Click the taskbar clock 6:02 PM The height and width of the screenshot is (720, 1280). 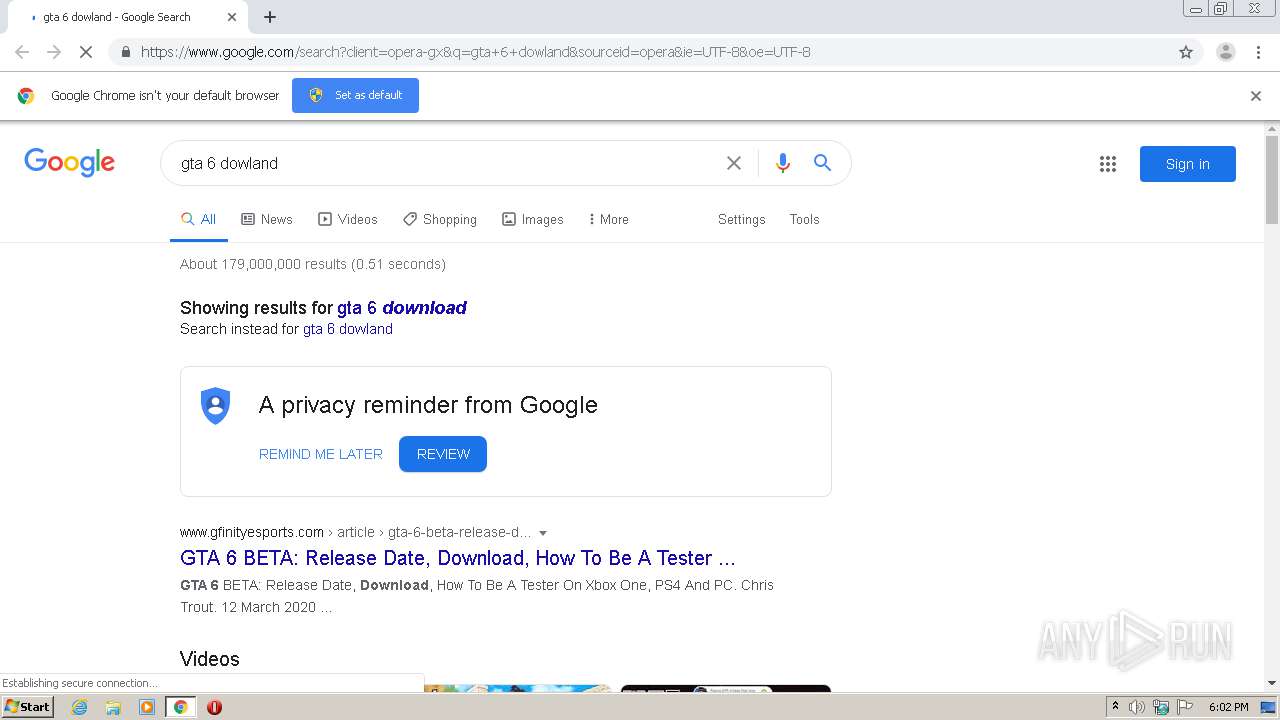click(x=1228, y=707)
